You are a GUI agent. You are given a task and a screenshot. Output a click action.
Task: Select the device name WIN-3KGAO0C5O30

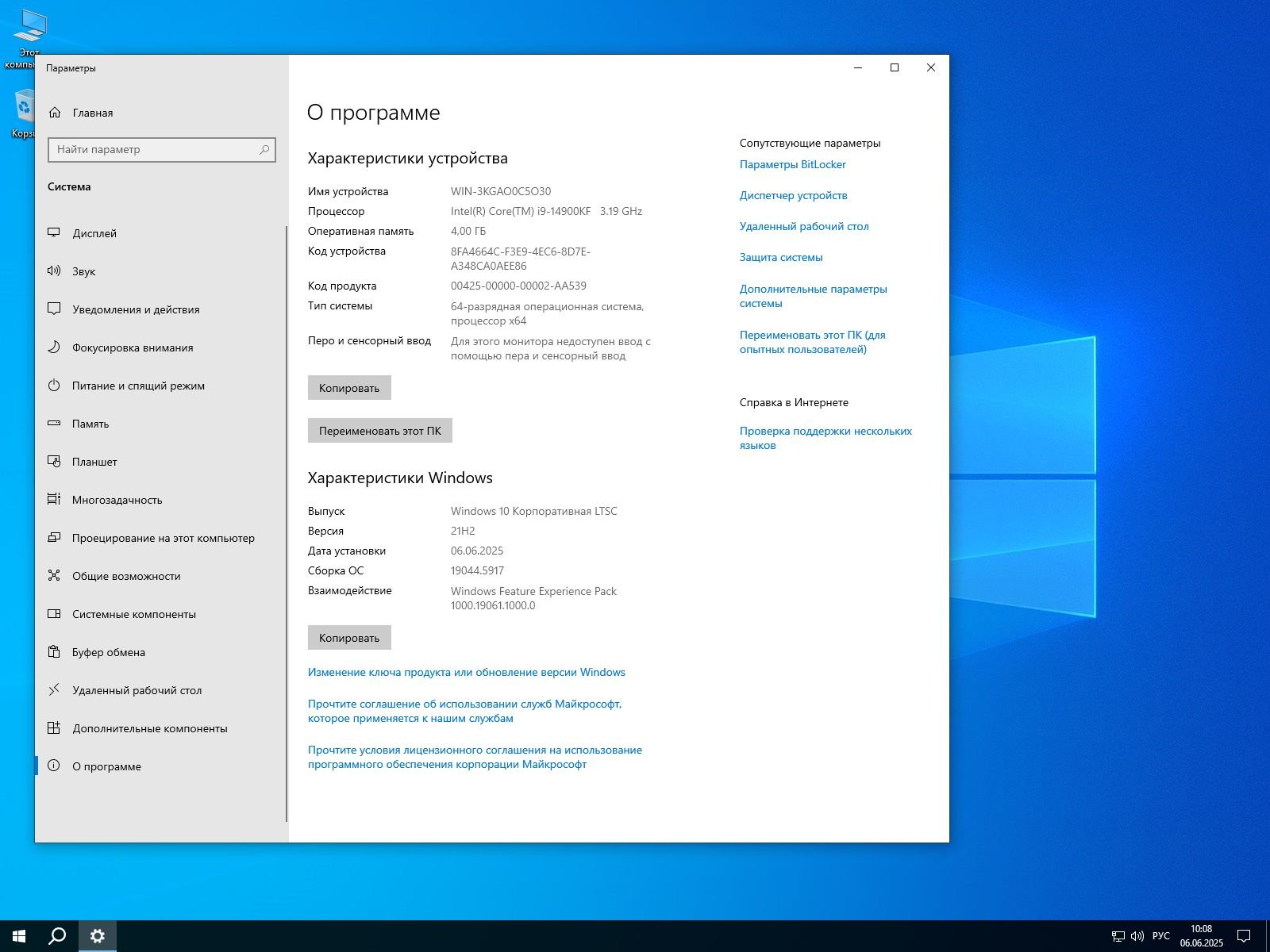[501, 191]
